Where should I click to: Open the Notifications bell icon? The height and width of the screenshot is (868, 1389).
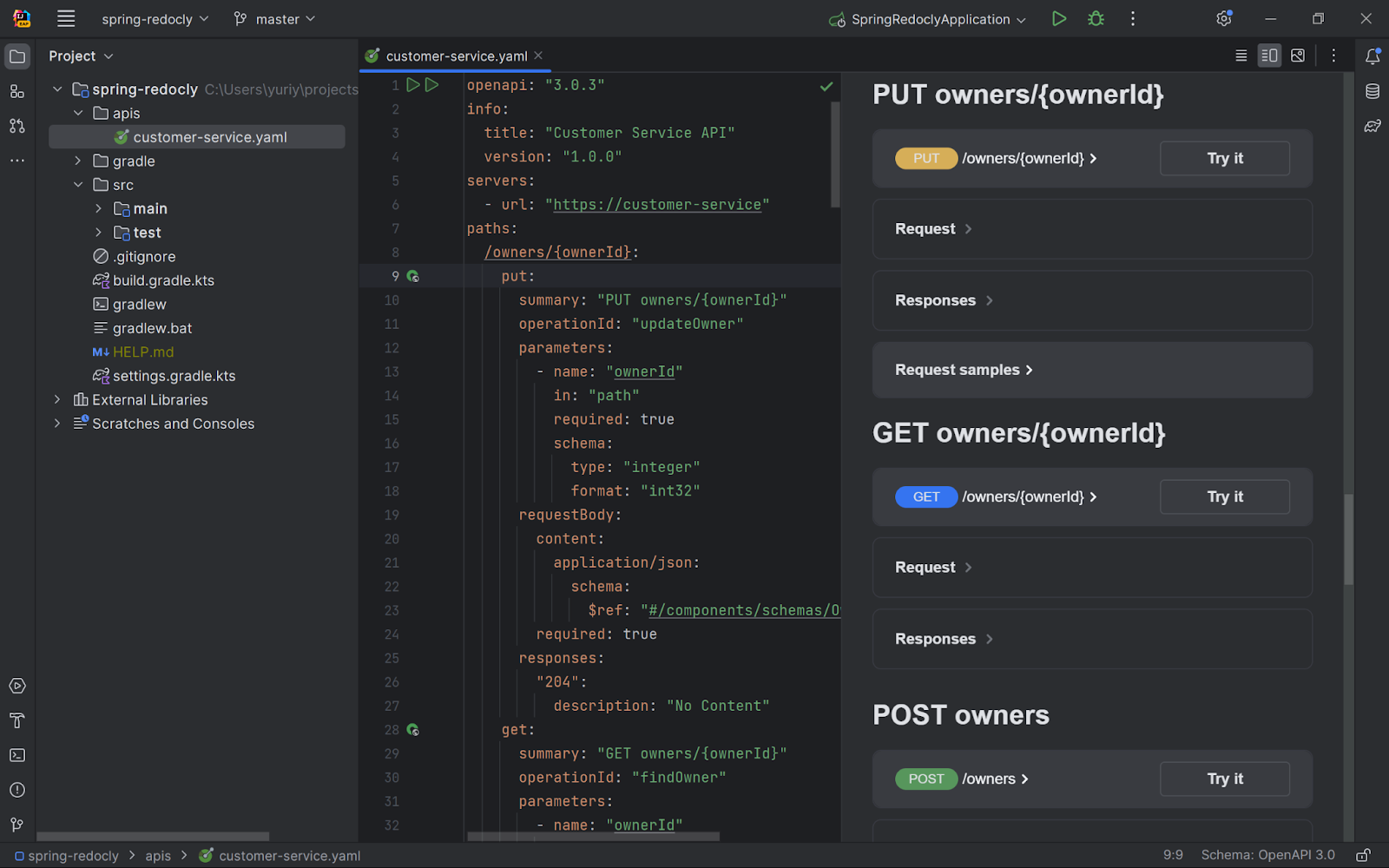(x=1373, y=56)
